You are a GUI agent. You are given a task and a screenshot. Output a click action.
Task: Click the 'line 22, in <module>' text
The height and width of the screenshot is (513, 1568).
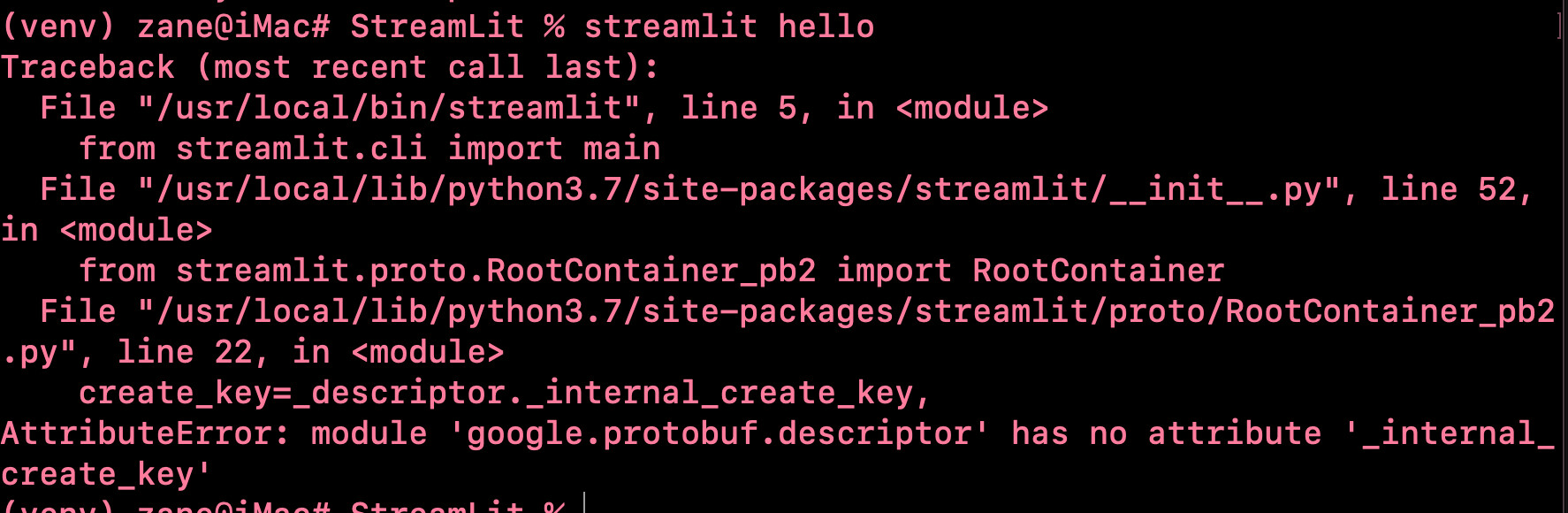(310, 352)
